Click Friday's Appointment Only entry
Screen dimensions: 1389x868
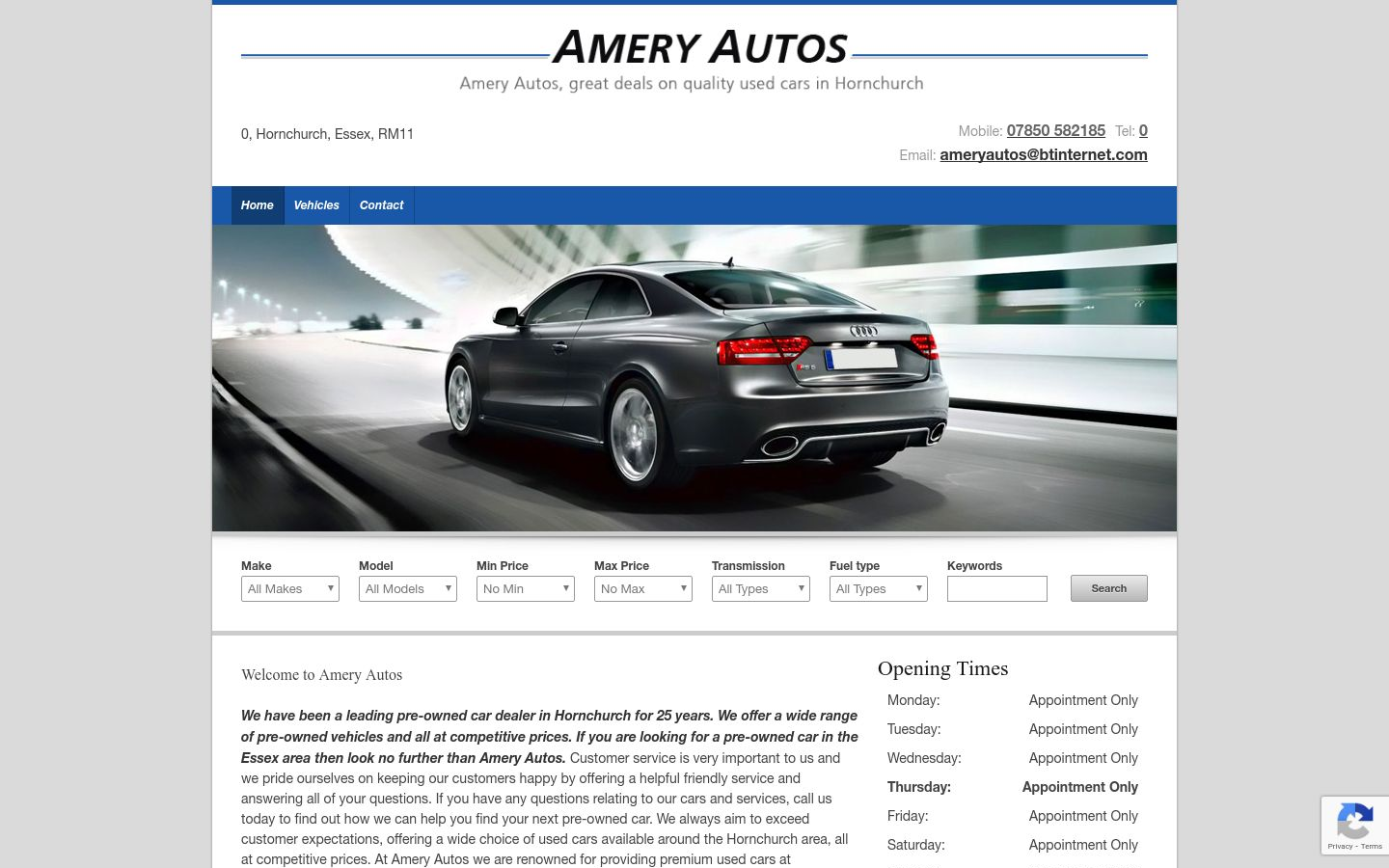tap(1083, 816)
